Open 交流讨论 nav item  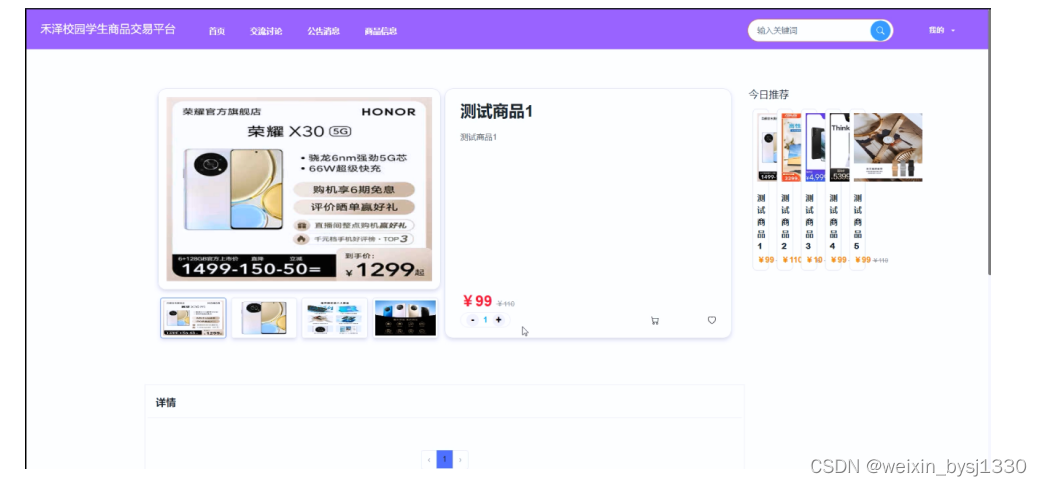click(266, 31)
